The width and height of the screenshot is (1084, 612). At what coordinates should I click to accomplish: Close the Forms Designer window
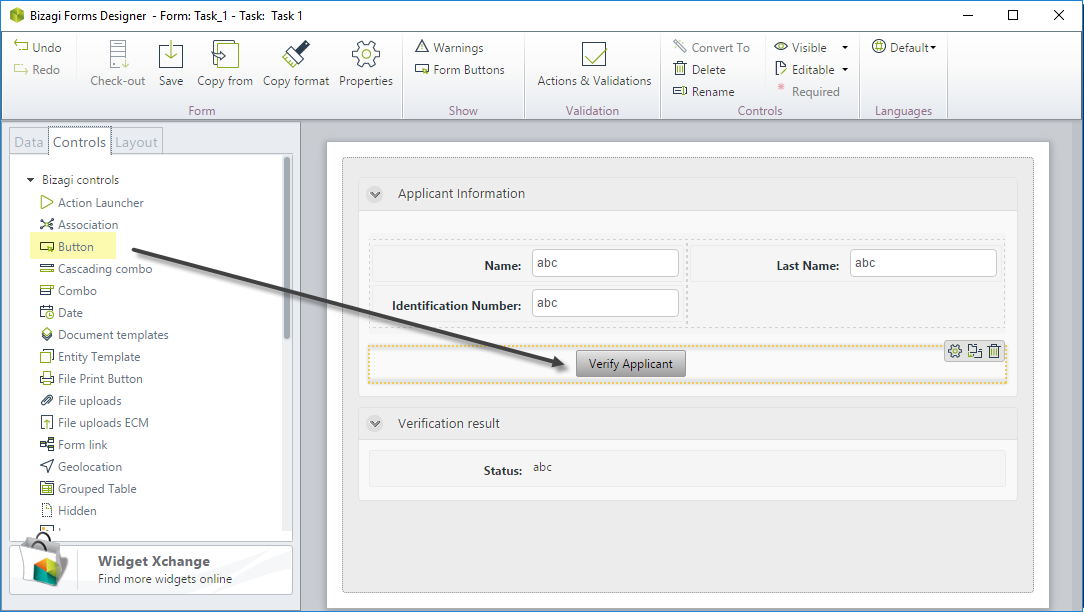(x=1058, y=15)
